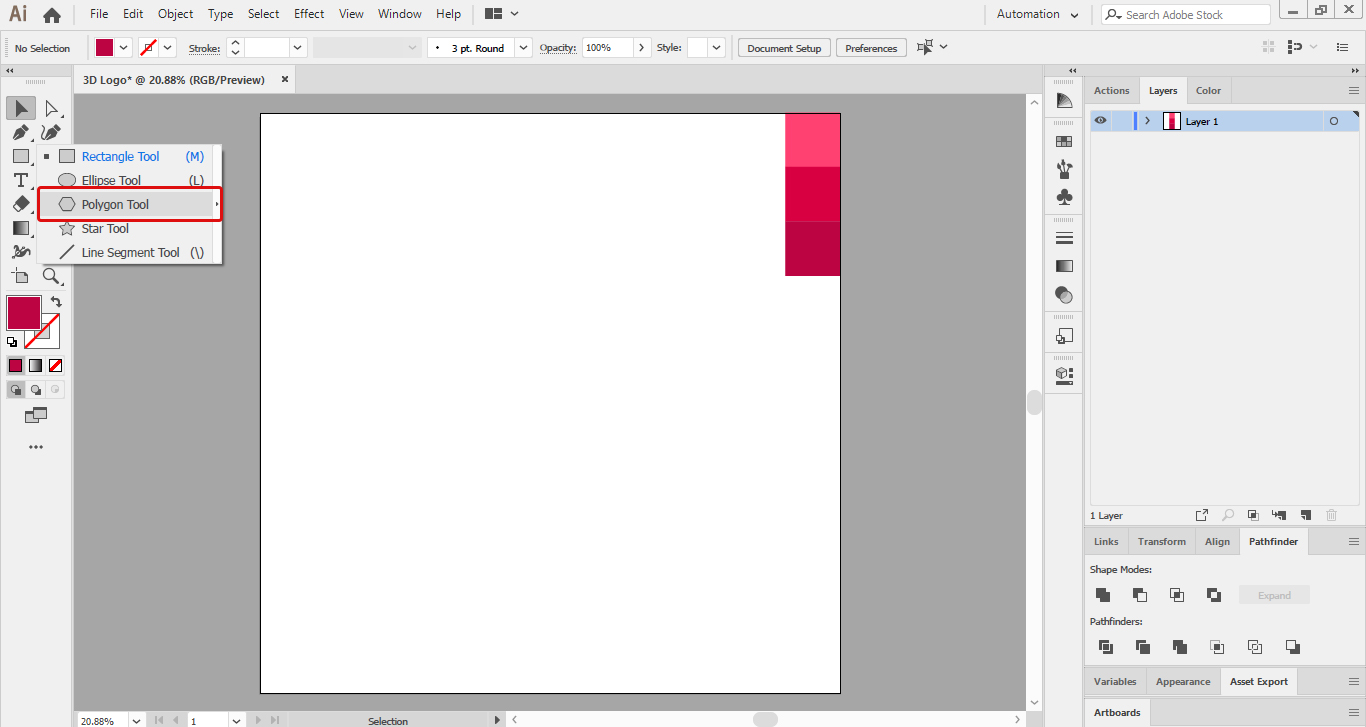Create new layer icon
The height and width of the screenshot is (727, 1366).
tap(1305, 515)
